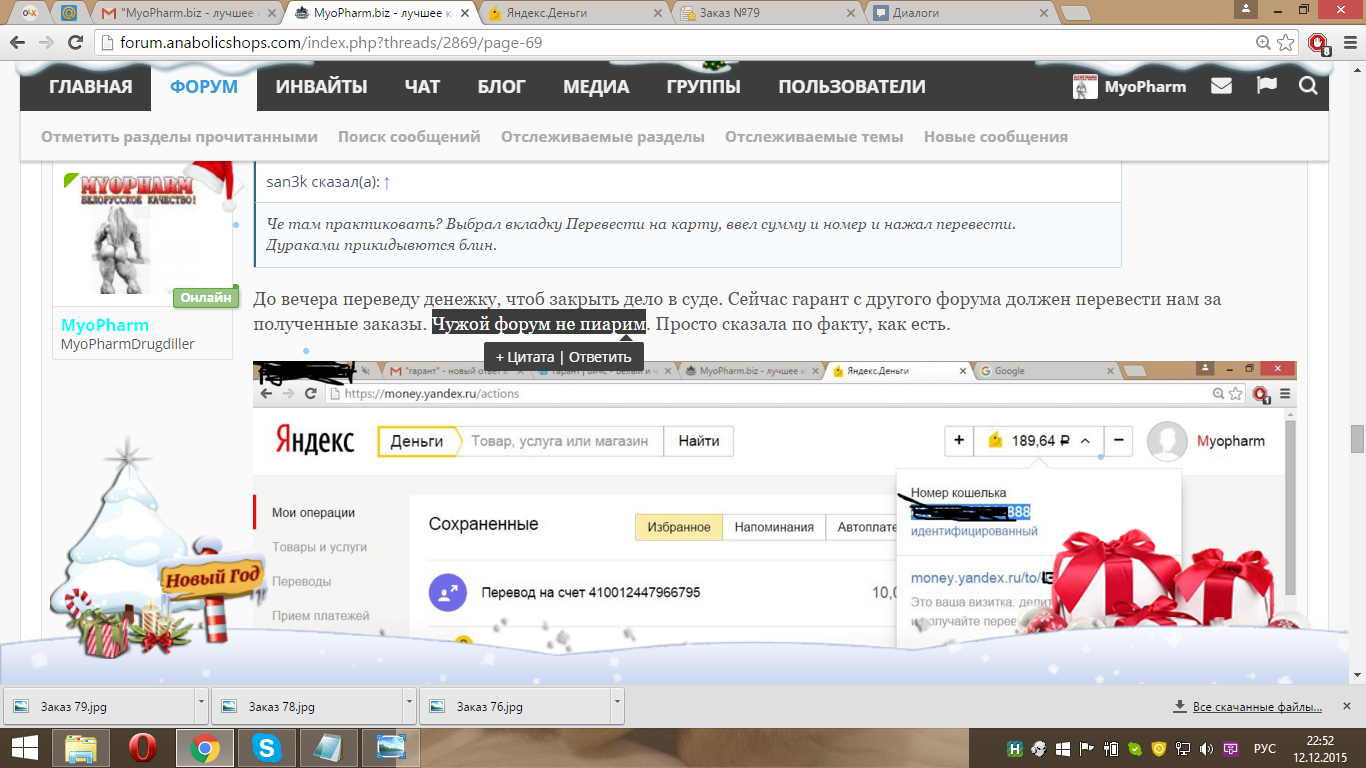Open Поиск сообщений link
This screenshot has height=768, width=1366.
pos(409,137)
